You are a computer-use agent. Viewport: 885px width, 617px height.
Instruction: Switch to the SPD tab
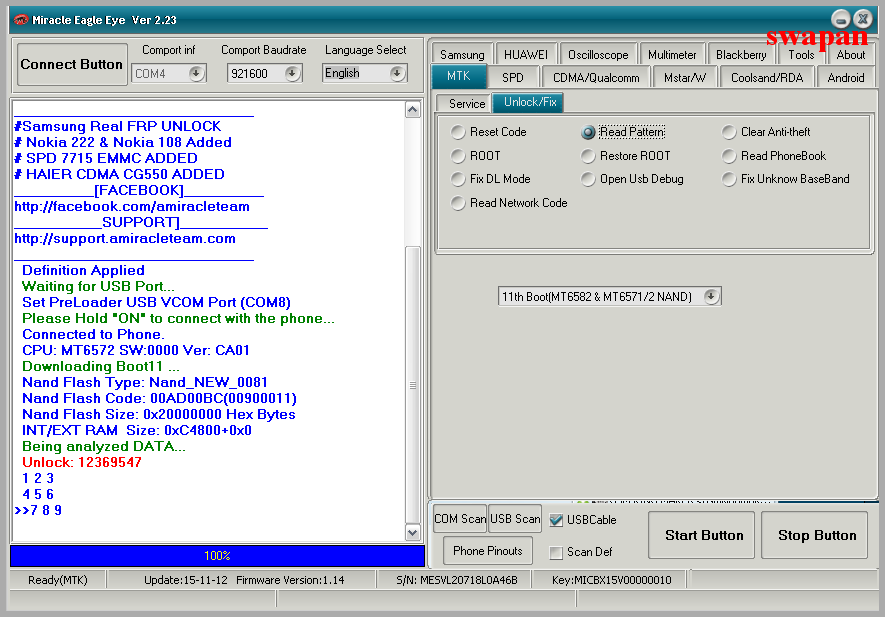click(513, 77)
